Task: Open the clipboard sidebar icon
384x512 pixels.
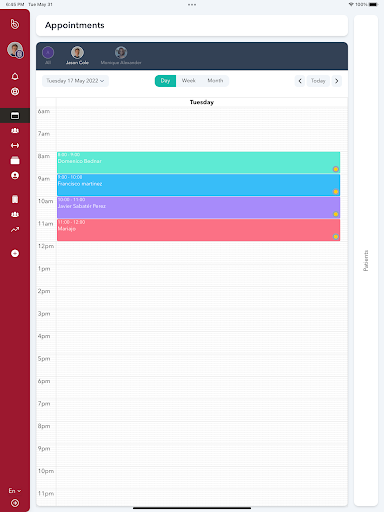Action: [x=15, y=199]
